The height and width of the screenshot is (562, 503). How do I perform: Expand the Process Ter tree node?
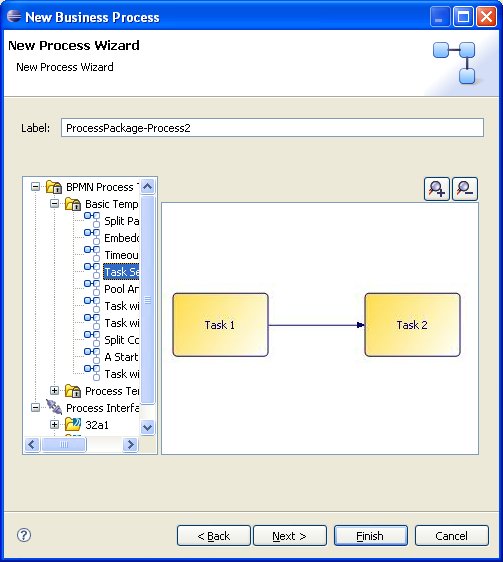click(x=54, y=391)
